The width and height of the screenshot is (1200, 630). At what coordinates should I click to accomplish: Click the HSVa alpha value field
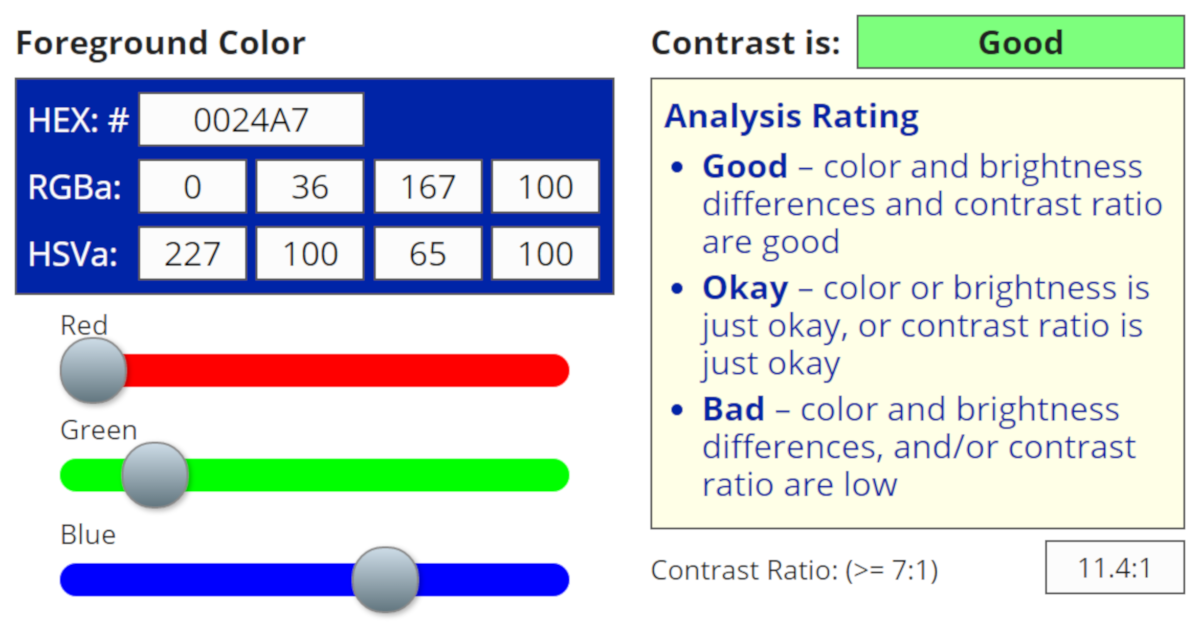click(546, 254)
